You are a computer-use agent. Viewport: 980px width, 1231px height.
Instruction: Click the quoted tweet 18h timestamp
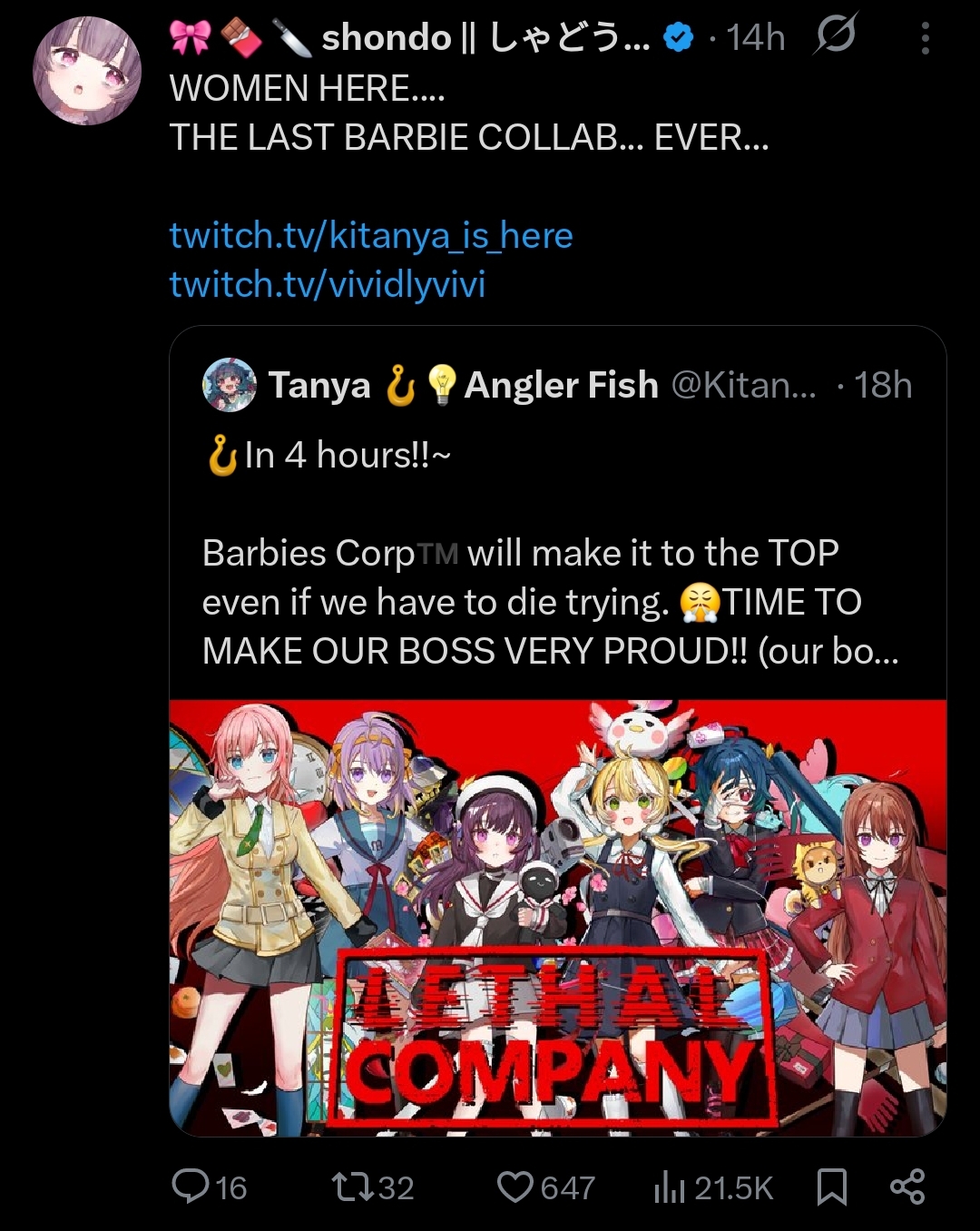coord(883,385)
